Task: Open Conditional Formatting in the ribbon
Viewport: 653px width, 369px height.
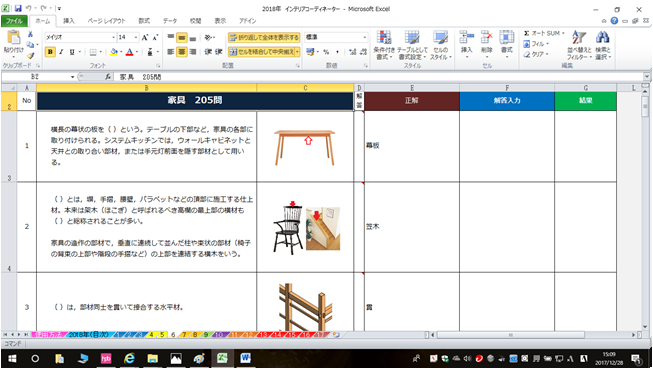Action: click(x=383, y=45)
